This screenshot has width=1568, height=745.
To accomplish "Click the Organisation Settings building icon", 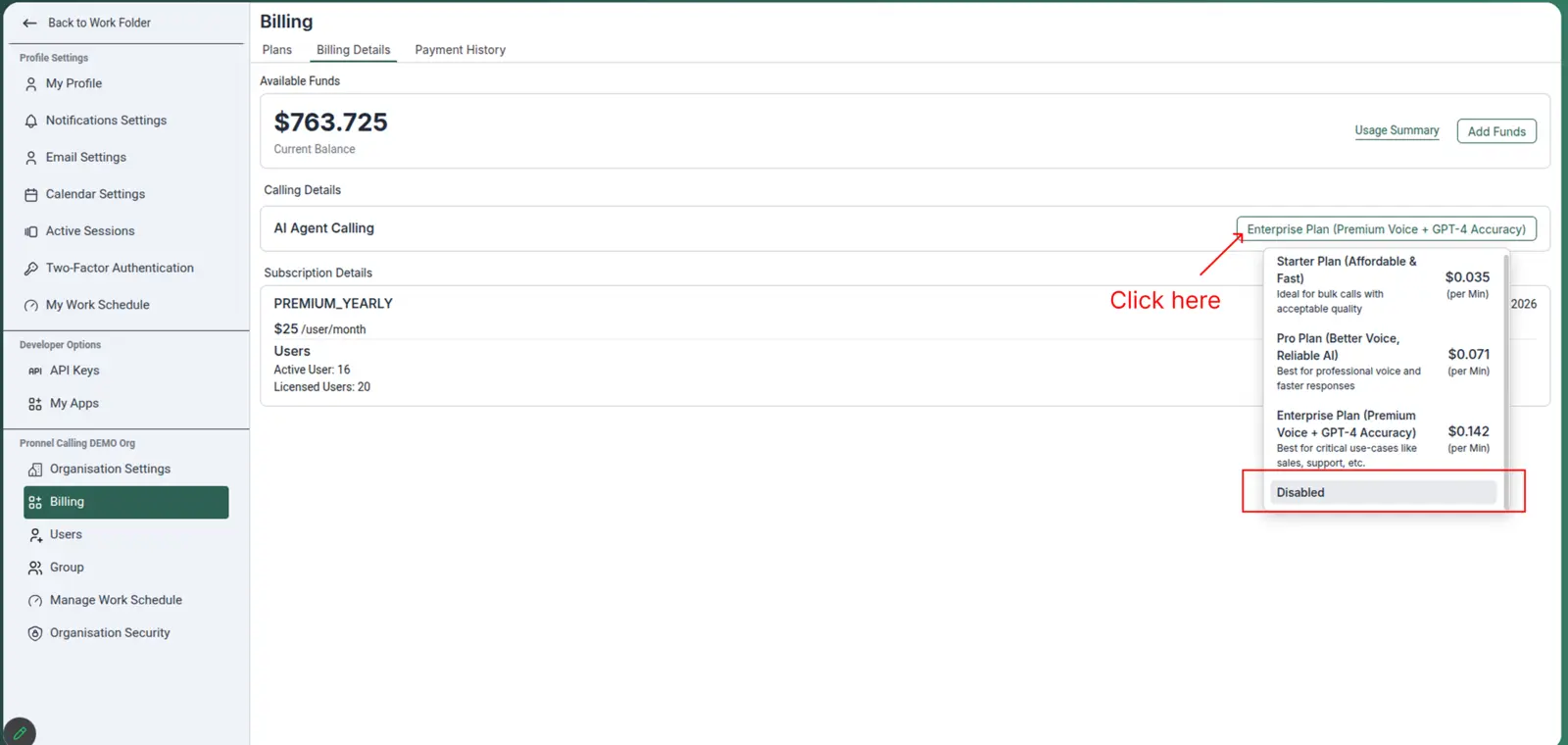I will 35,470.
